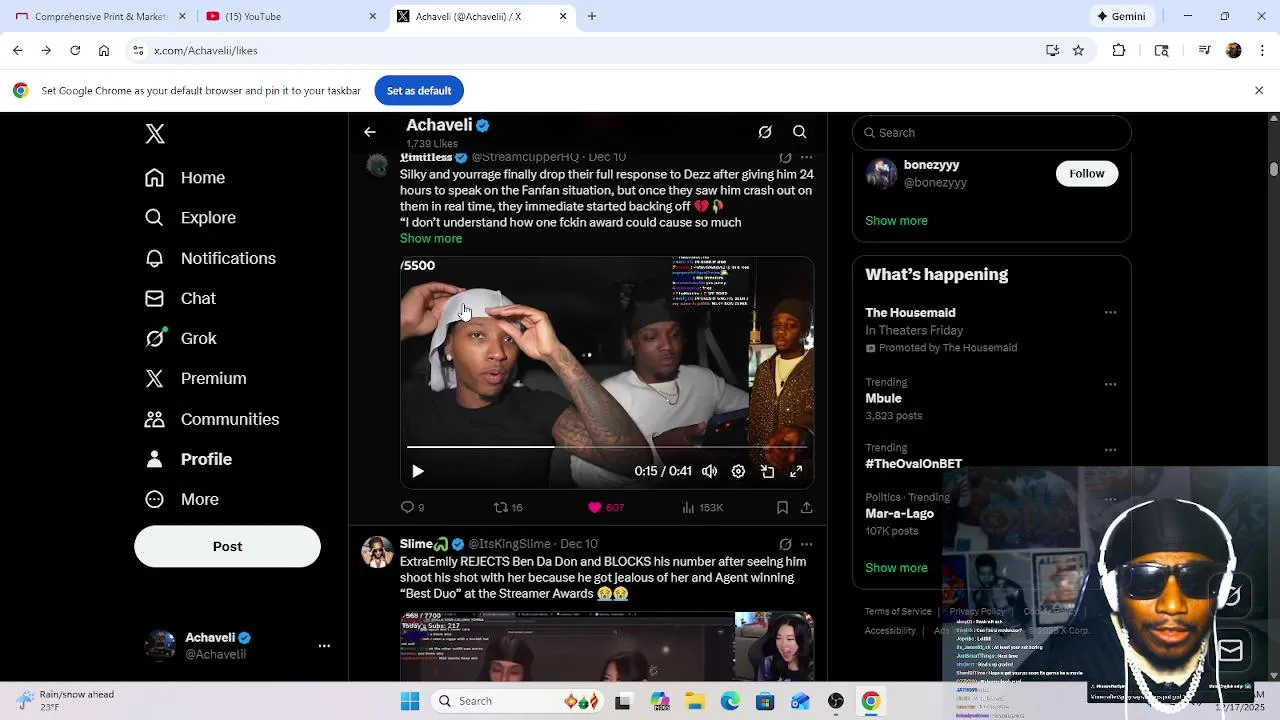Open options for #TheOvalOnBET trend
1280x720 pixels.
point(1110,450)
